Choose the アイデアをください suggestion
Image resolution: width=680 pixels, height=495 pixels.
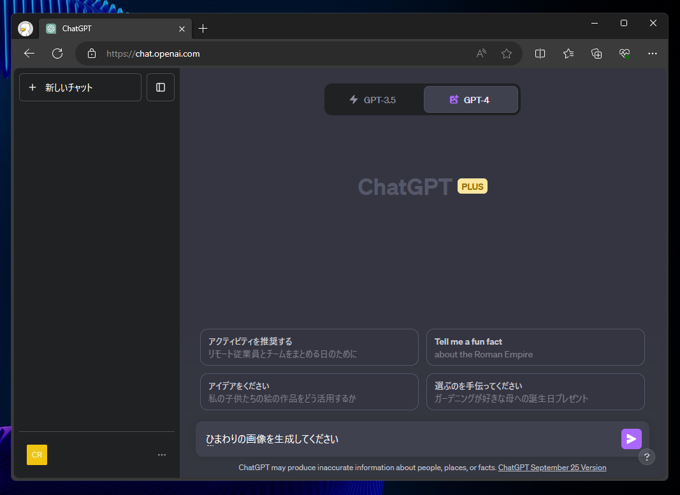click(x=309, y=392)
